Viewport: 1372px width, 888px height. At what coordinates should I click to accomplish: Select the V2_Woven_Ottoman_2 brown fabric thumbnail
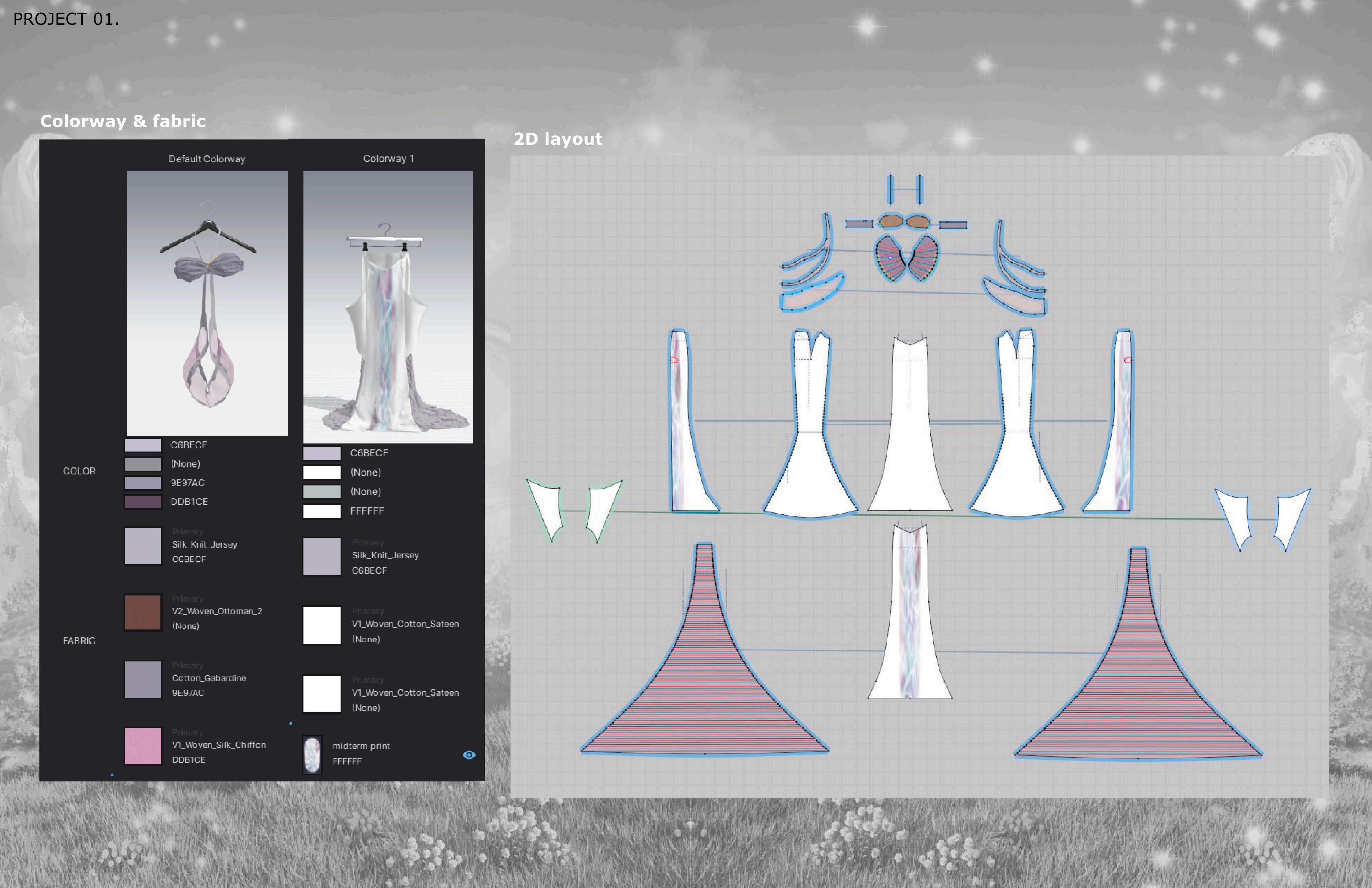[x=143, y=612]
